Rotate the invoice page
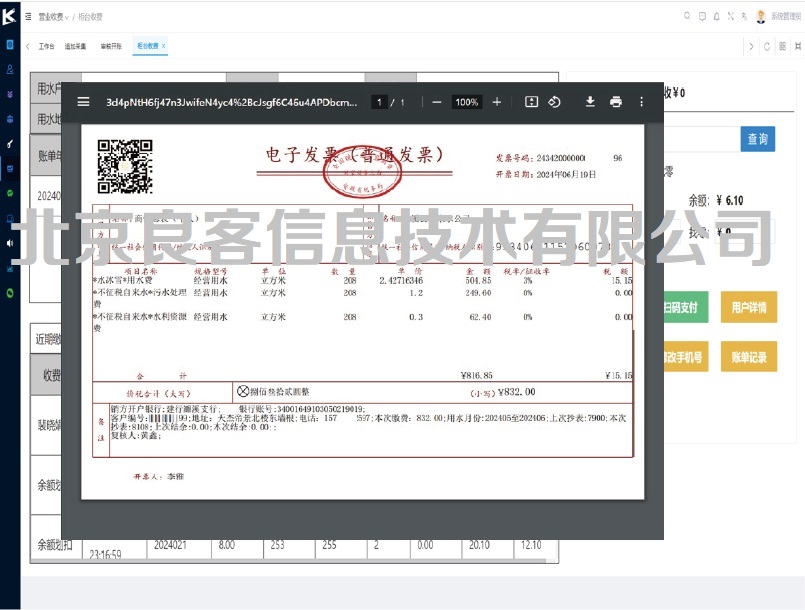805x610 pixels. coord(555,102)
